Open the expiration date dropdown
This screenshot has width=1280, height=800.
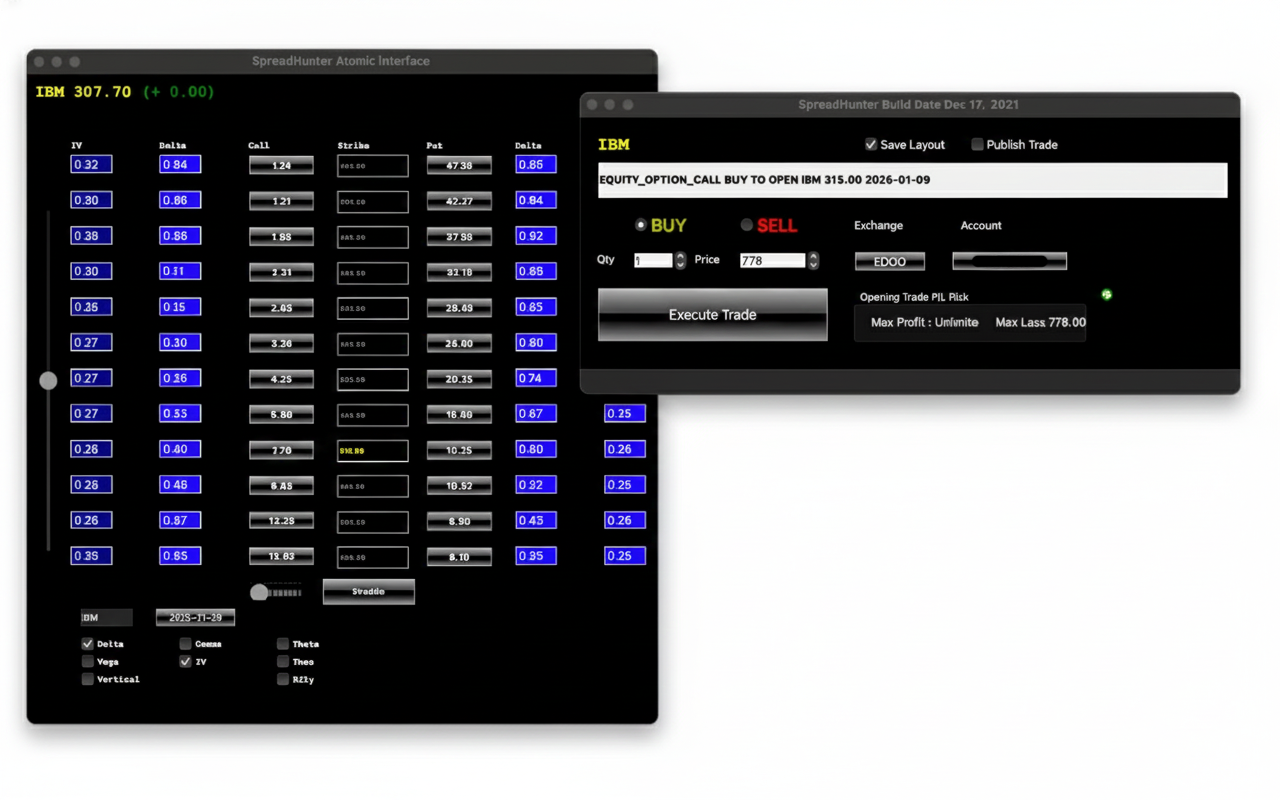point(196,618)
